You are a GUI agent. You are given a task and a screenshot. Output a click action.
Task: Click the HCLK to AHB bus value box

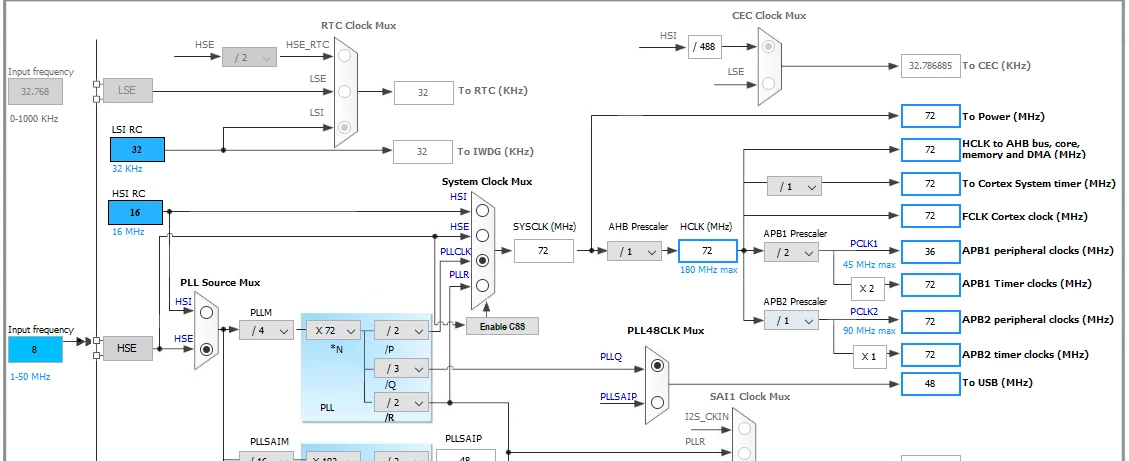(x=930, y=150)
